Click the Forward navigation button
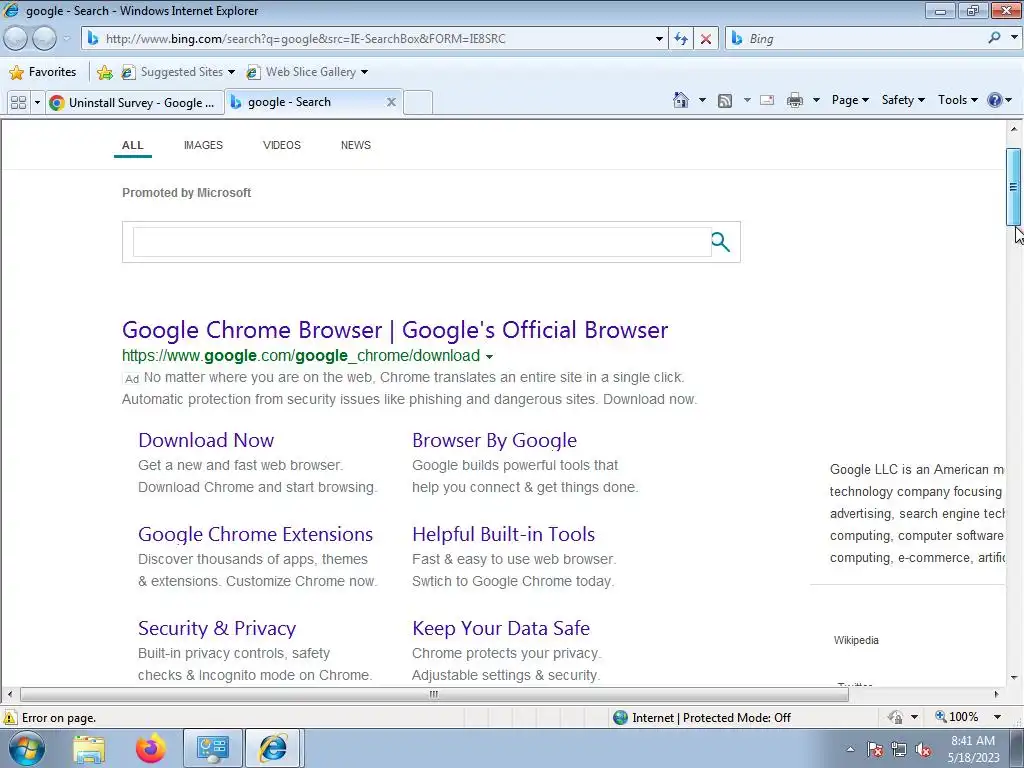 44,39
